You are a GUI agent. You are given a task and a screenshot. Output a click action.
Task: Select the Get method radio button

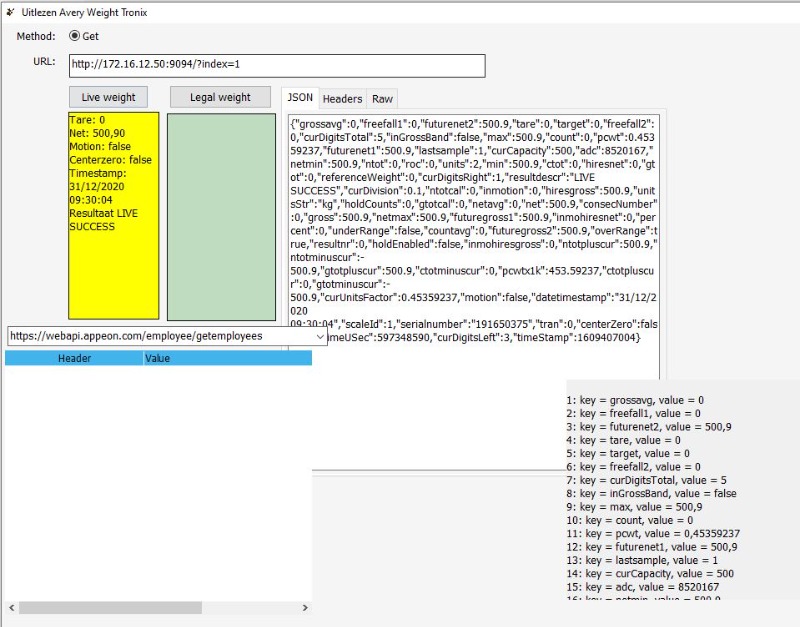tap(74, 36)
